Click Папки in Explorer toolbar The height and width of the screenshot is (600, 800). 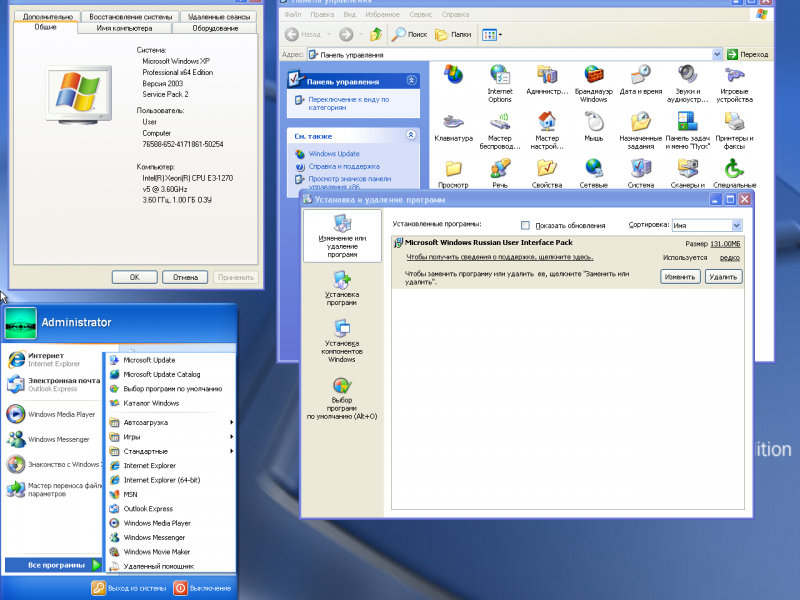click(453, 34)
